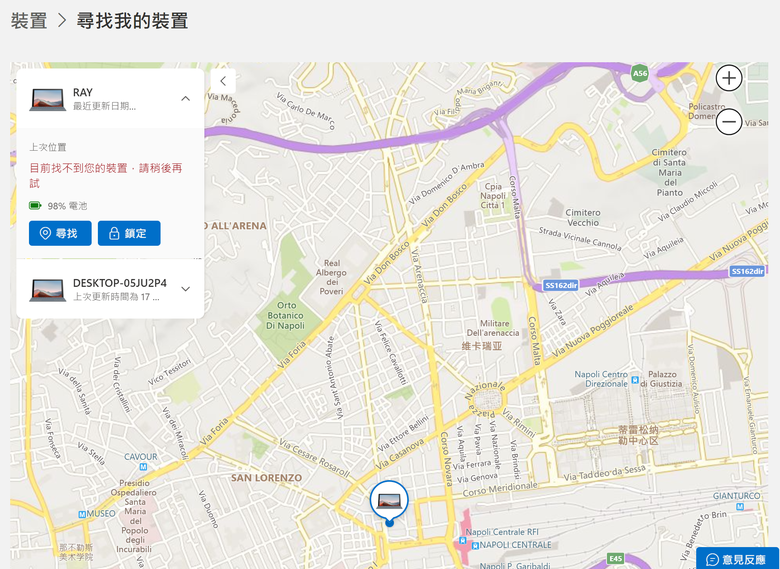Click the 最近更新日期 subtitle under RAY
780x569 pixels.
click(x=104, y=106)
